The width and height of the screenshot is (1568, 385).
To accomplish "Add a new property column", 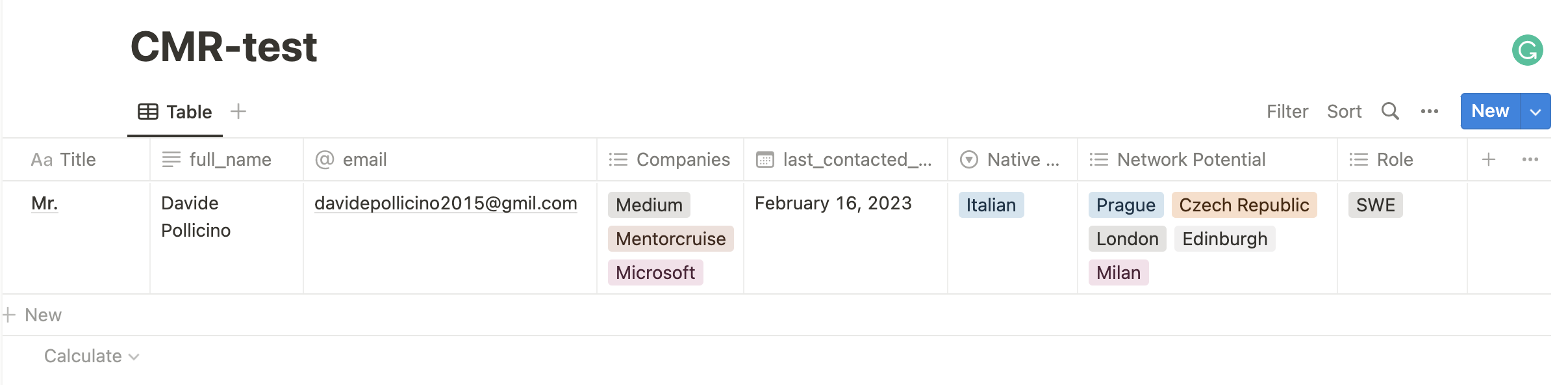I will (1489, 159).
